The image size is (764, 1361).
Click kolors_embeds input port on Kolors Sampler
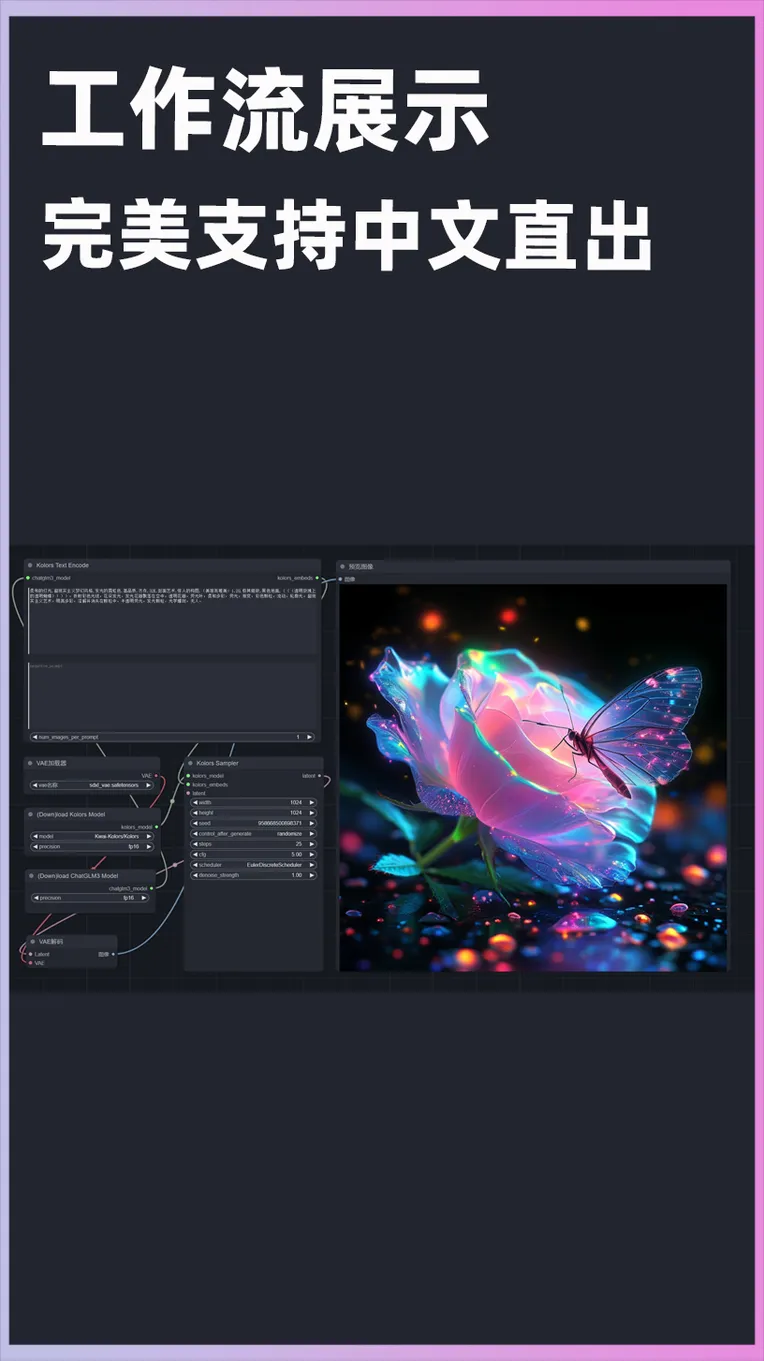188,784
